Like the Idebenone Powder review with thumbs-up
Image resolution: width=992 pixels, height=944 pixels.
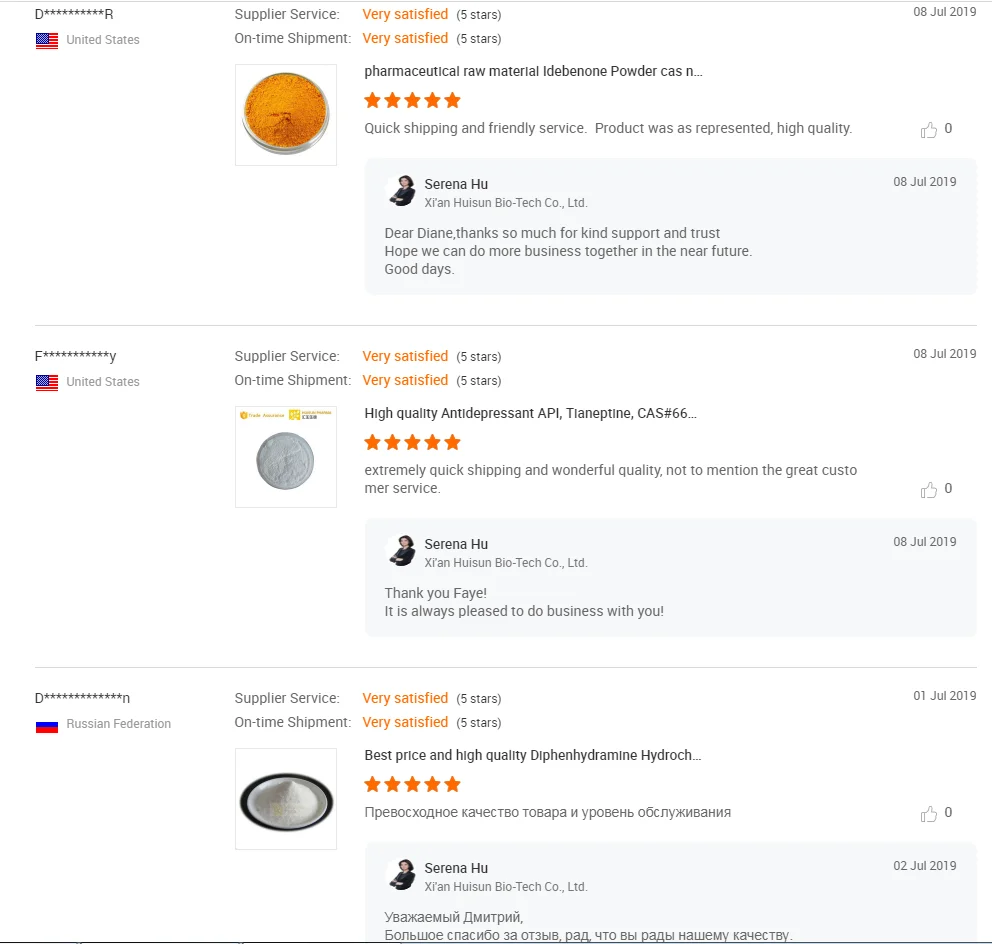coord(929,130)
